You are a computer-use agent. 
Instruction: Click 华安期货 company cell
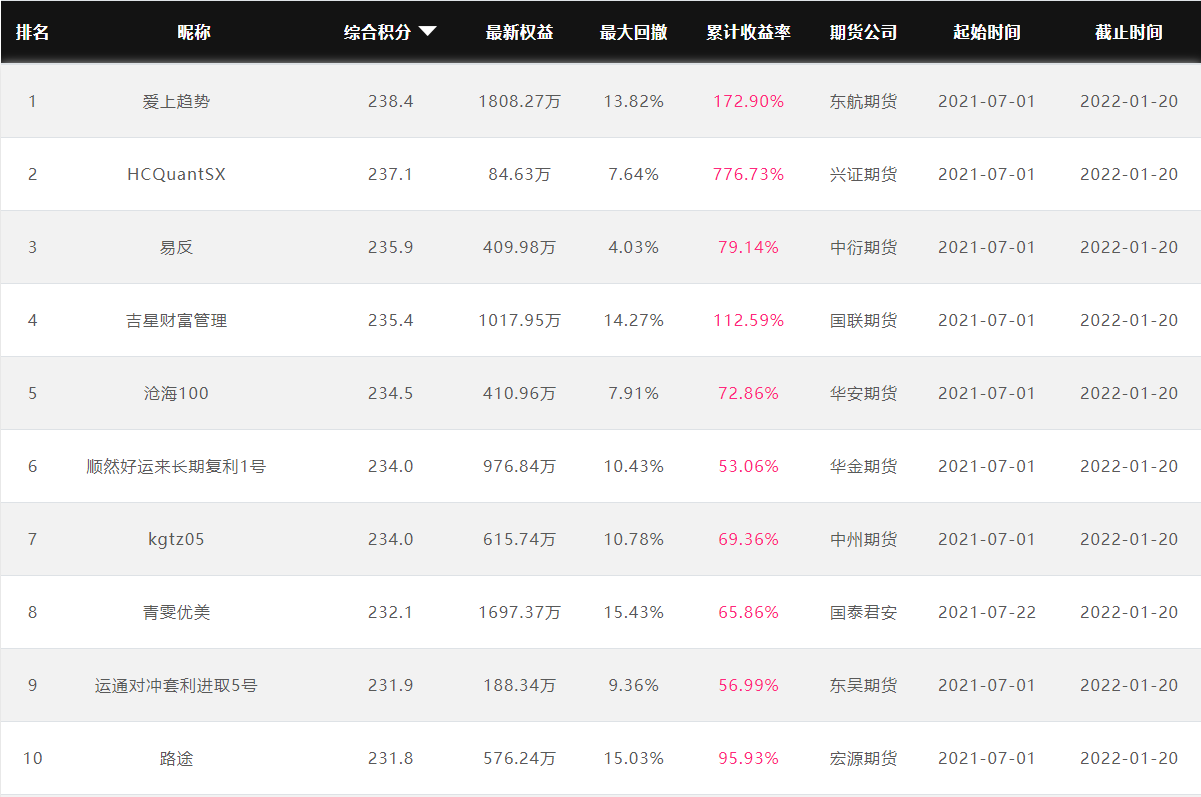pos(863,393)
